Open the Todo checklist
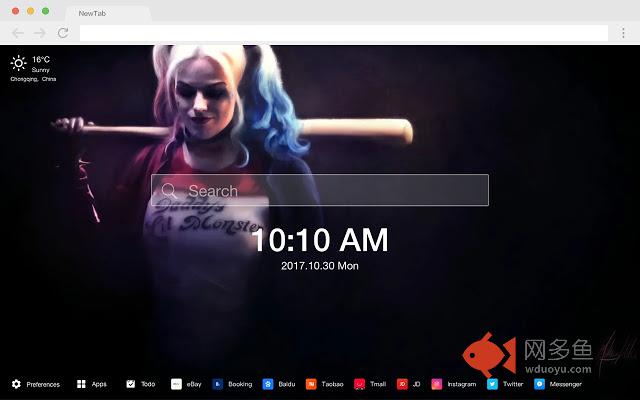Screen dimensions: 640x400 (x=131, y=384)
